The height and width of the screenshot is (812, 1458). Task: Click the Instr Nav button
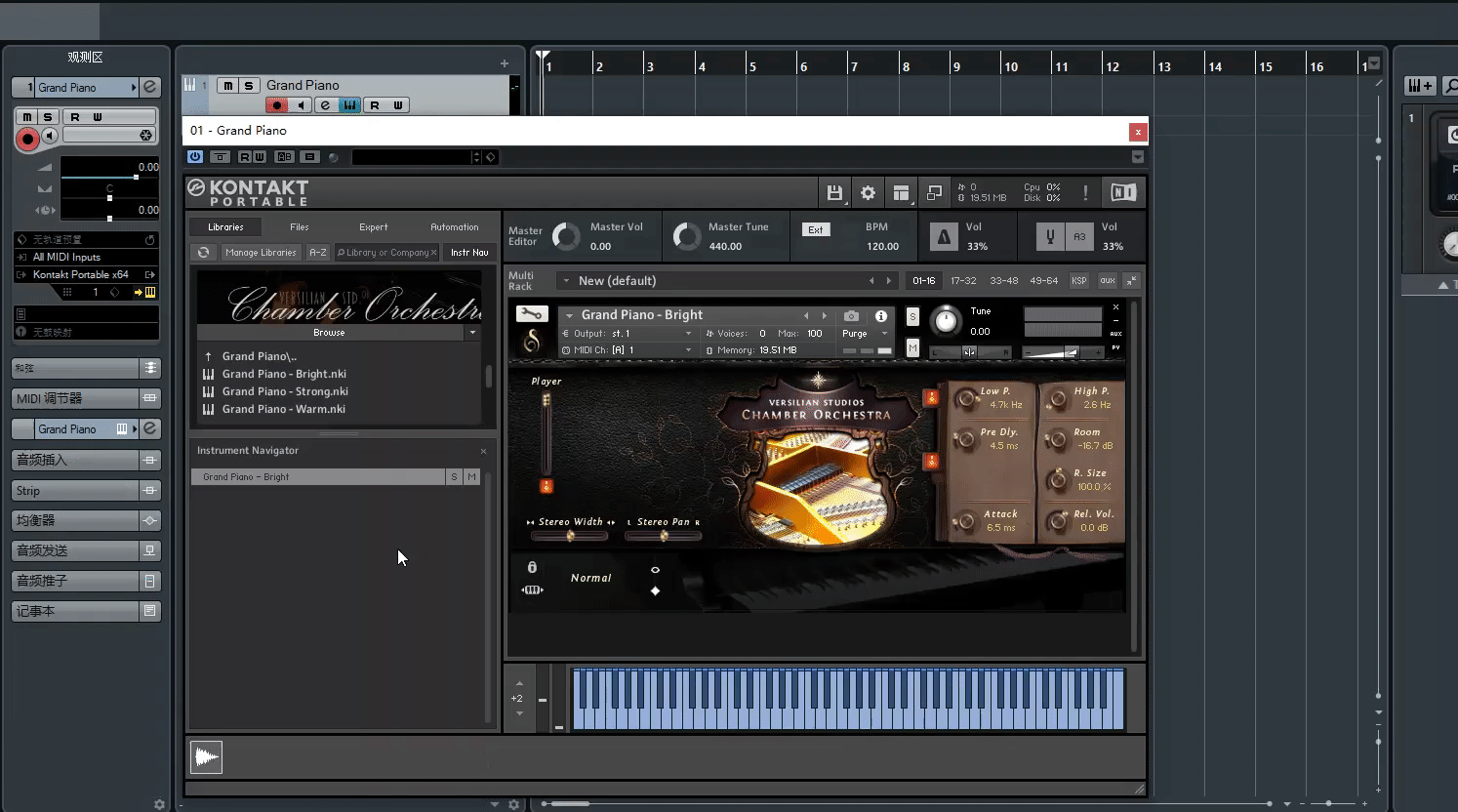coord(469,253)
